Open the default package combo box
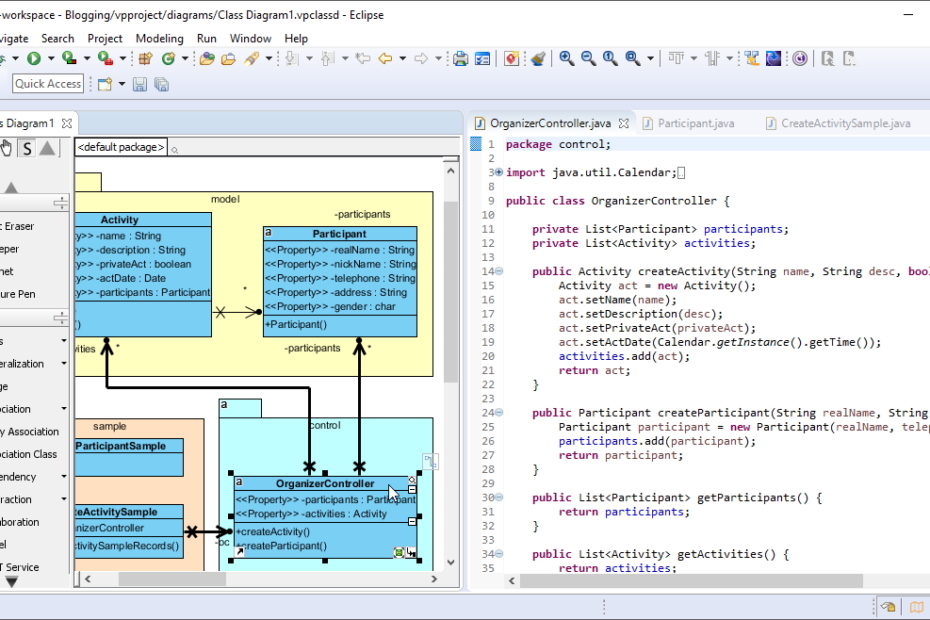 pos(118,147)
